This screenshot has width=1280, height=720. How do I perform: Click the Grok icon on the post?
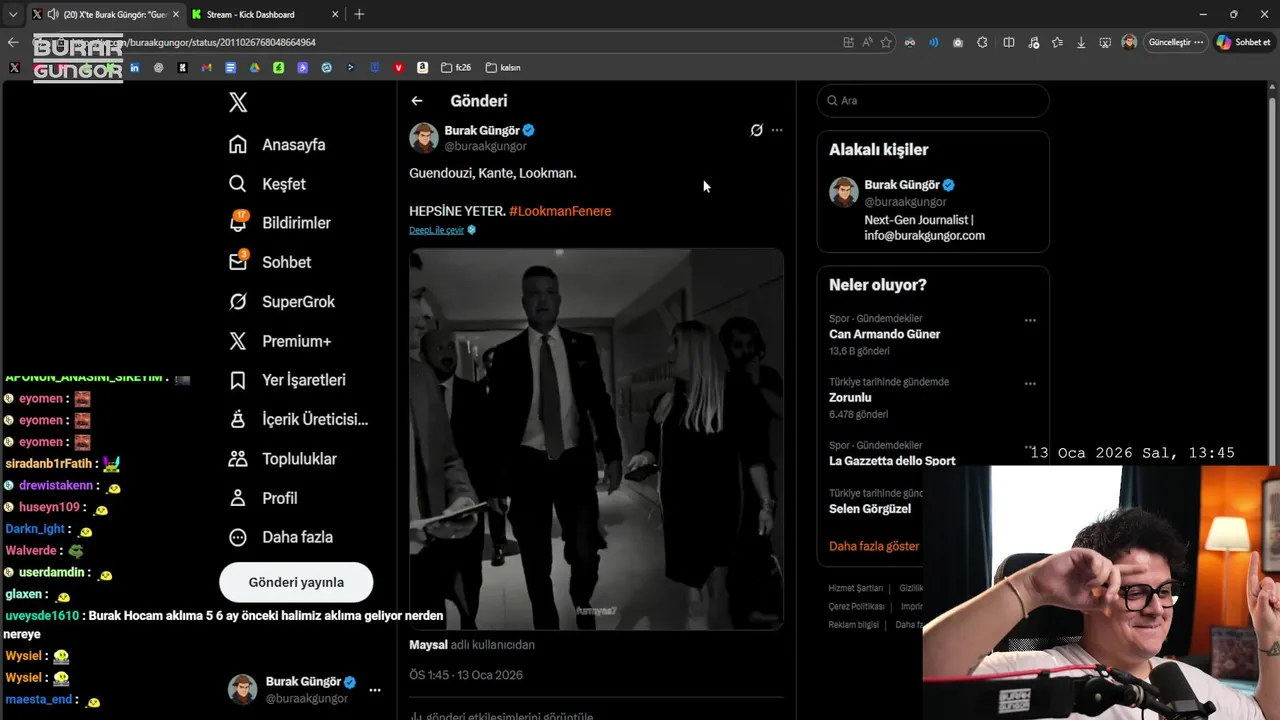tap(757, 130)
